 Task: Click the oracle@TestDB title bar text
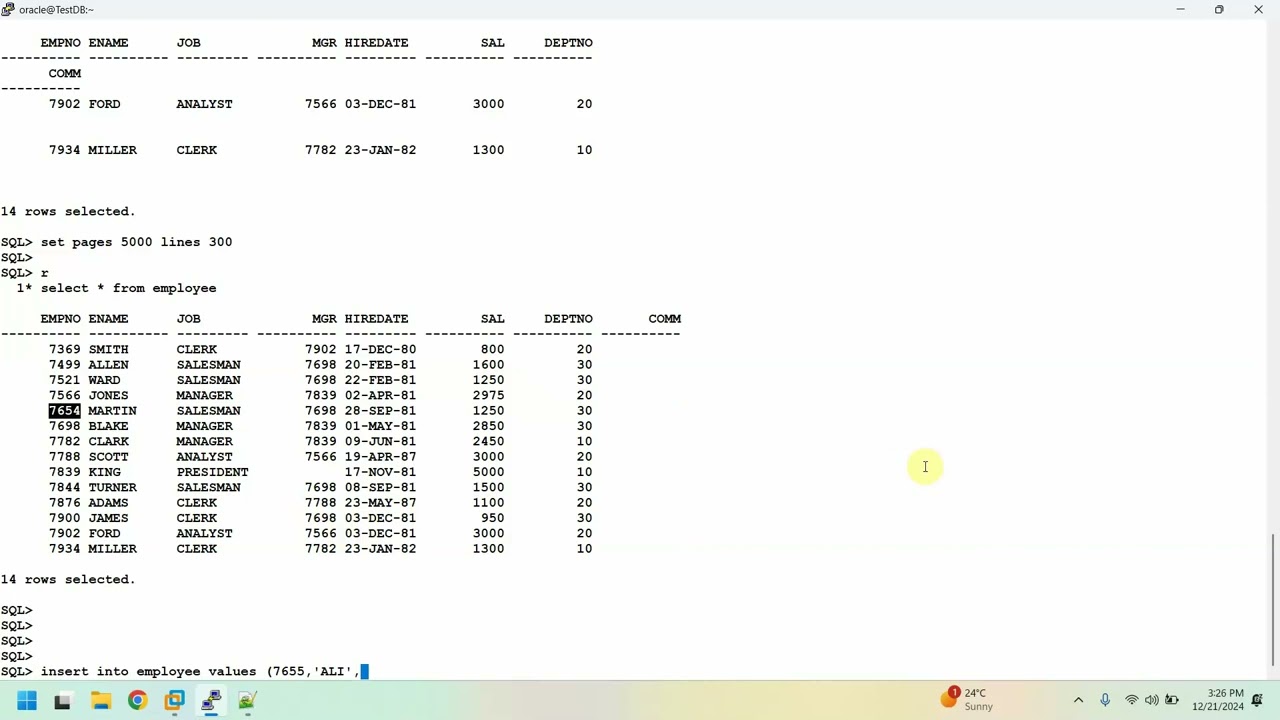(x=56, y=9)
